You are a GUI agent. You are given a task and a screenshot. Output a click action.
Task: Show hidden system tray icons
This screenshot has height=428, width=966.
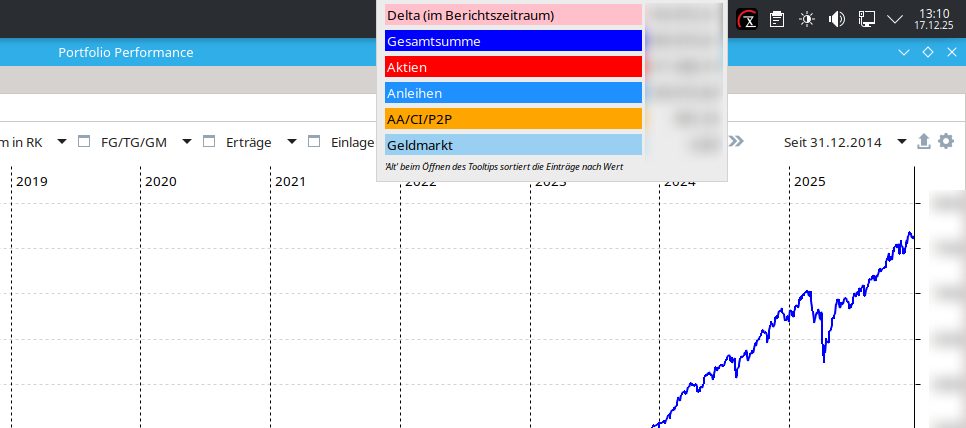895,19
